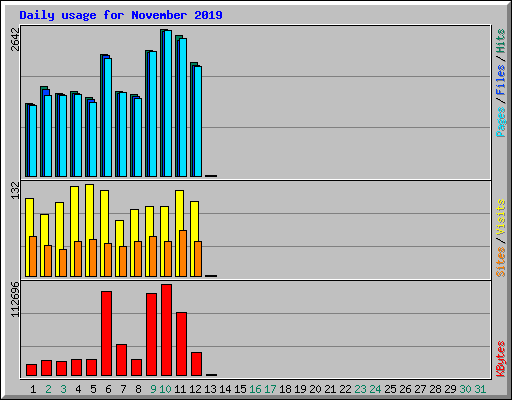
Task: Click the 'Daily usage for November 2019' title
Action: (121, 15)
